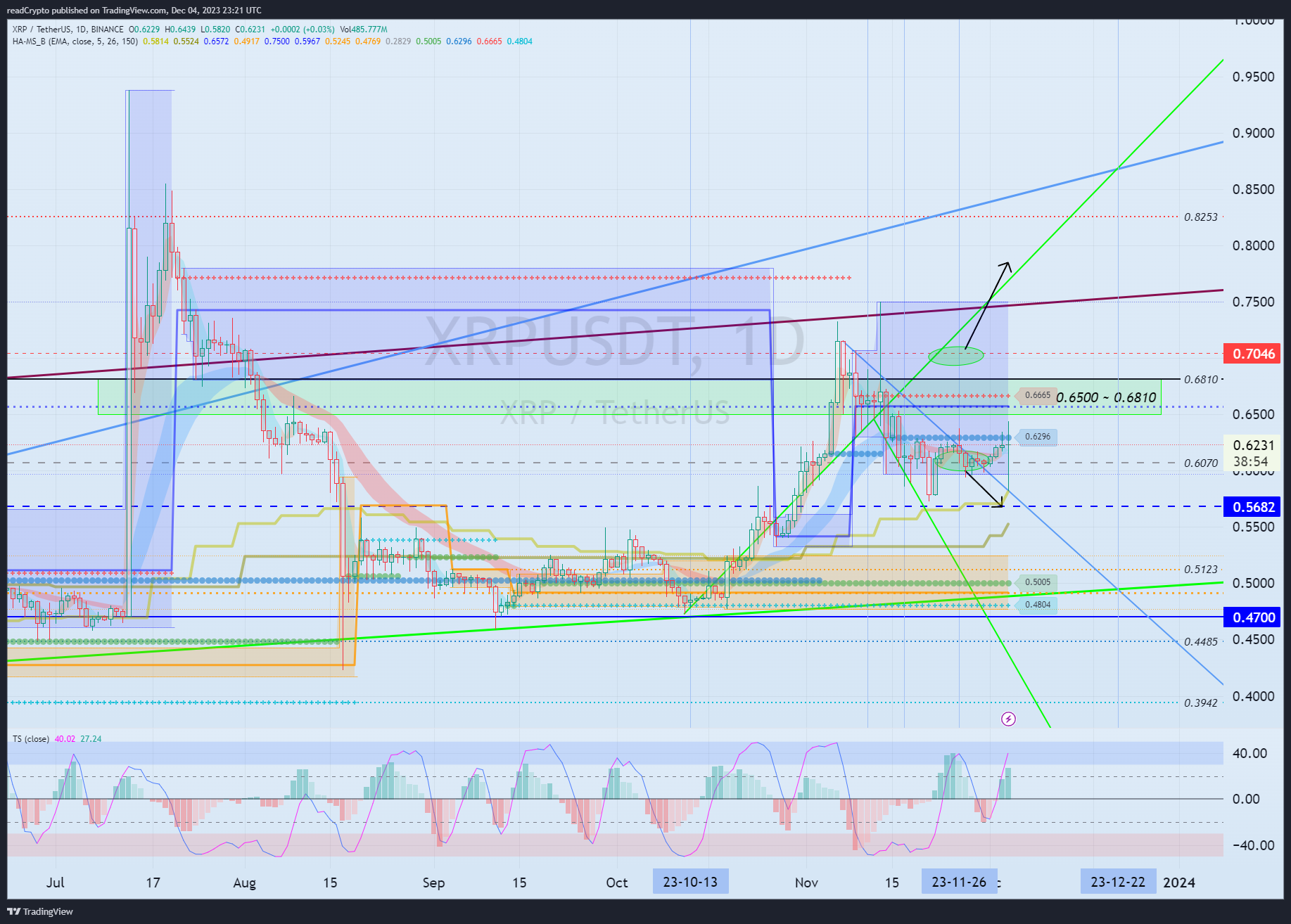Click the Aug label on time axis
Image resolution: width=1291 pixels, height=924 pixels.
(244, 883)
